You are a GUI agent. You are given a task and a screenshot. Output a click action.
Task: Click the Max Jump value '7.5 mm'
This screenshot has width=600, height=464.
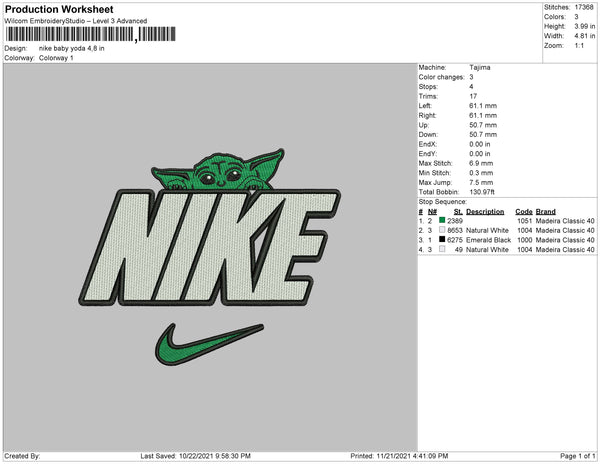point(481,182)
